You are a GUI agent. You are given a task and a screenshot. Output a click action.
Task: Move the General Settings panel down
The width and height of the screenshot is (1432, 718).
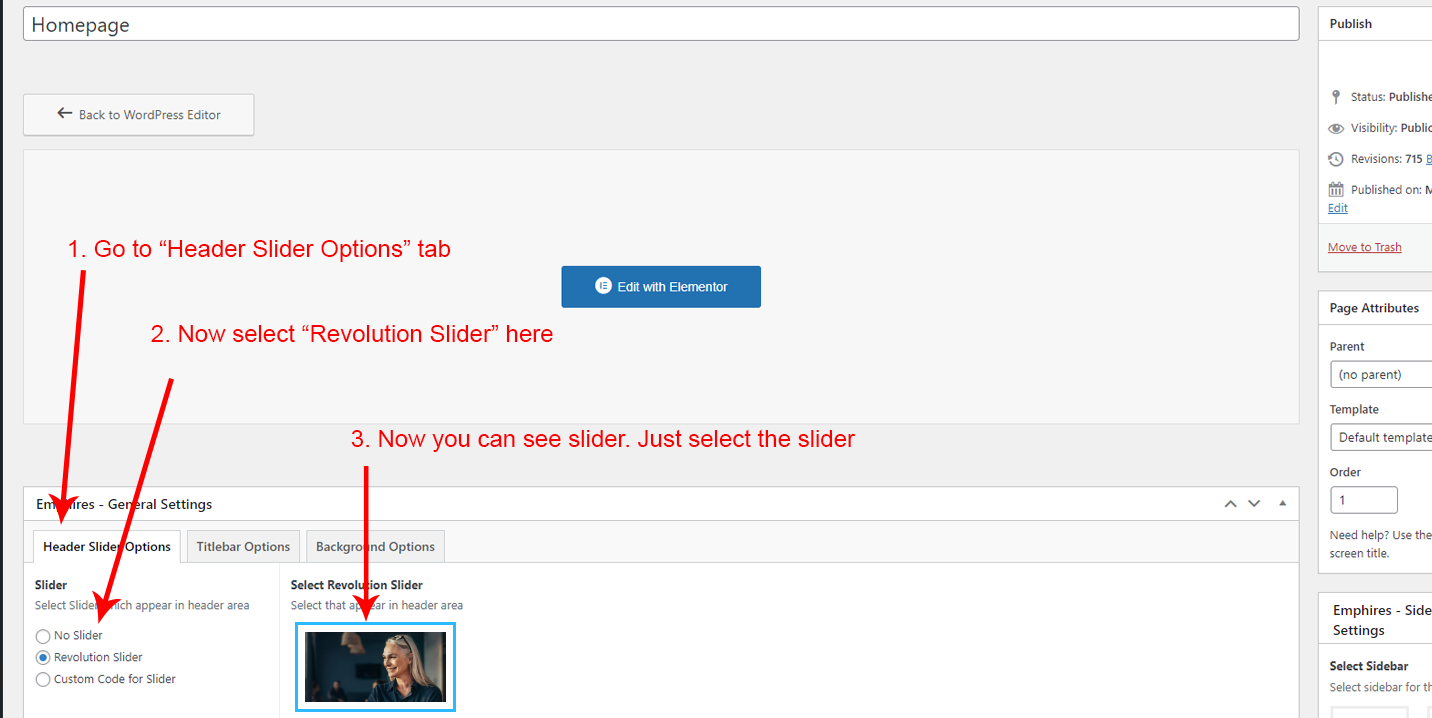(1254, 504)
